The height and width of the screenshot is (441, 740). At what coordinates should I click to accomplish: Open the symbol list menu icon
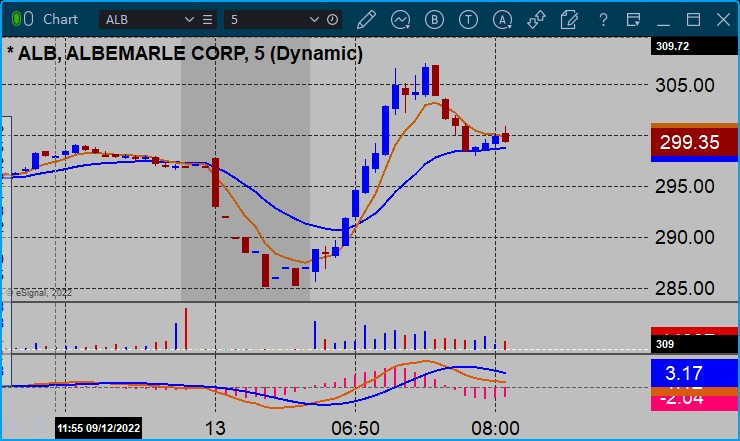coord(208,19)
